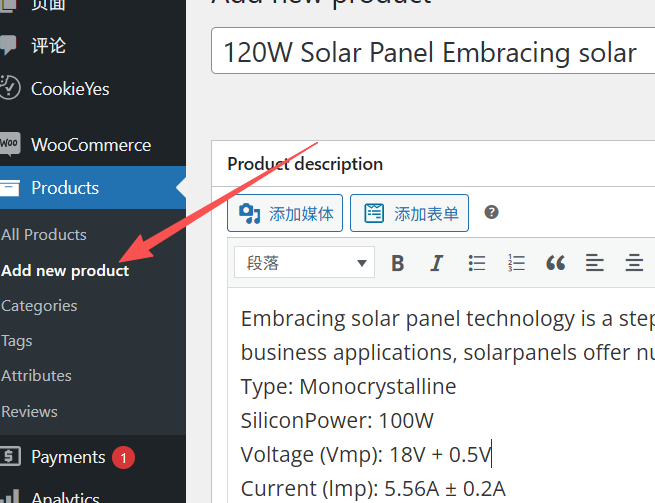Open product Categories page
Screen dimensions: 655x503
coord(39,305)
